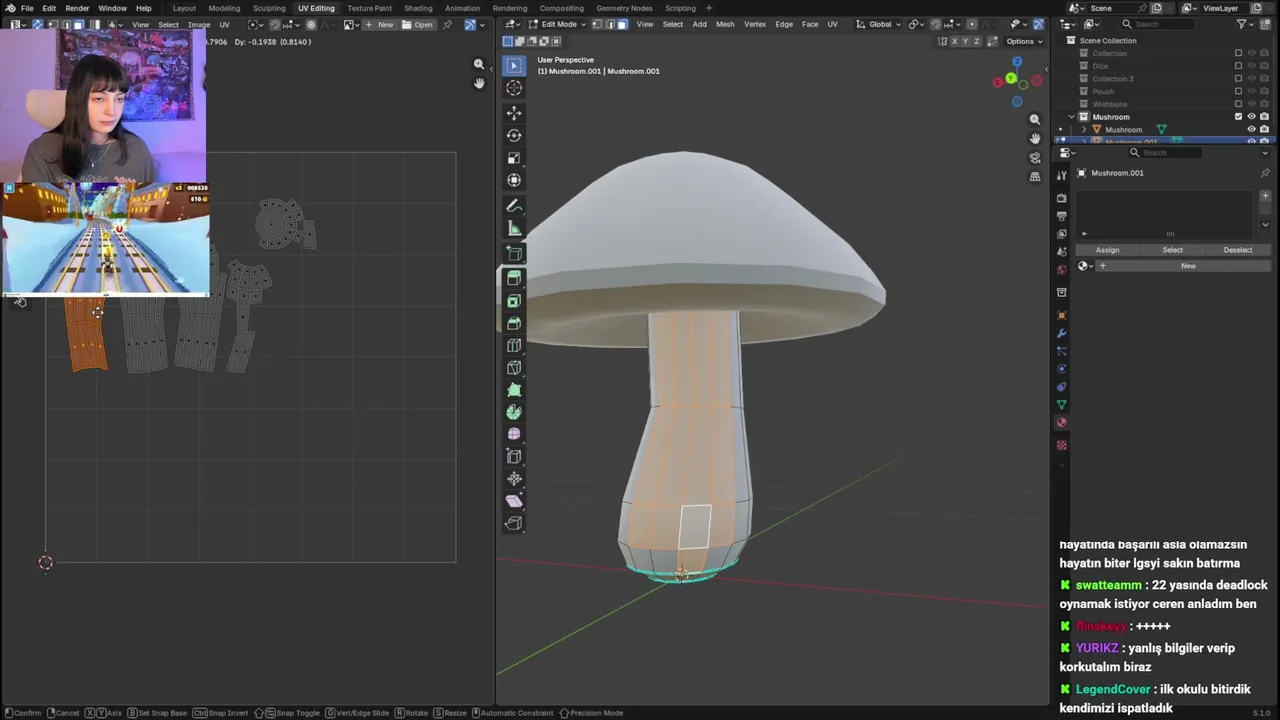The width and height of the screenshot is (1280, 720).
Task: Click the Deselect button in material panel
Action: click(x=1237, y=250)
